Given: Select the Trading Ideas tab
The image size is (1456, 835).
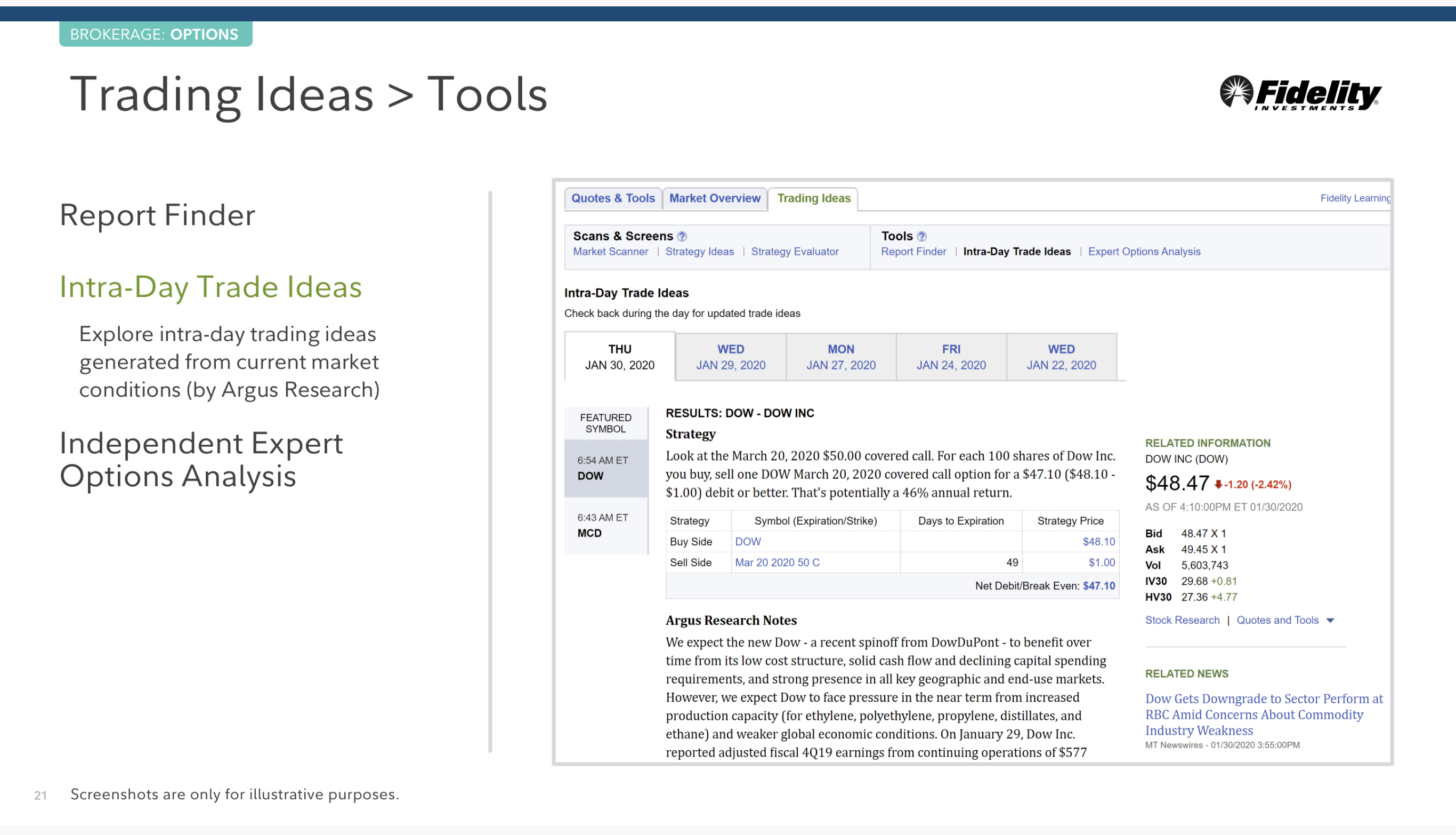Looking at the screenshot, I should (x=813, y=198).
